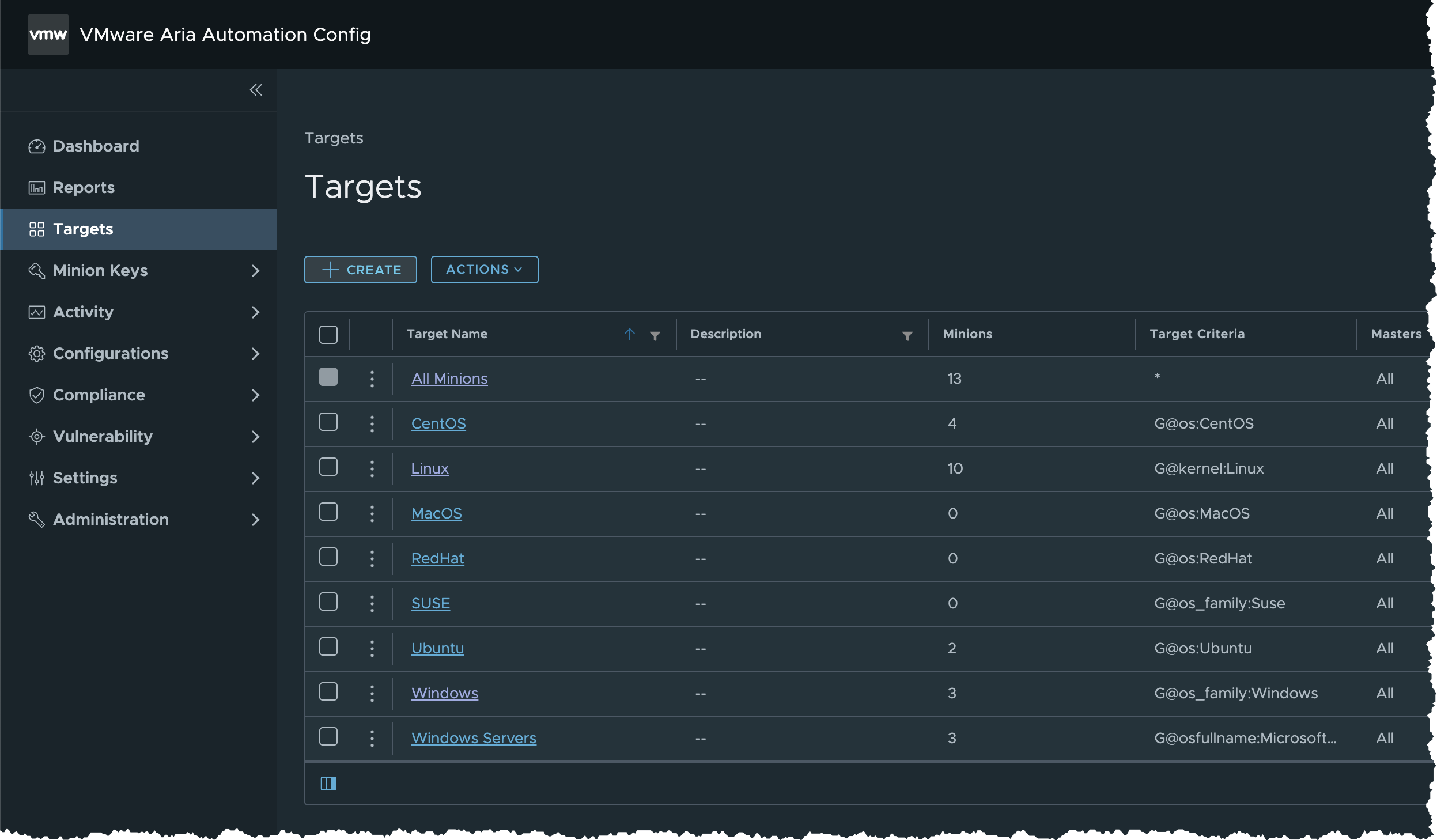Expand Minion Keys submenu chevron
The image size is (1437, 840).
256,271
